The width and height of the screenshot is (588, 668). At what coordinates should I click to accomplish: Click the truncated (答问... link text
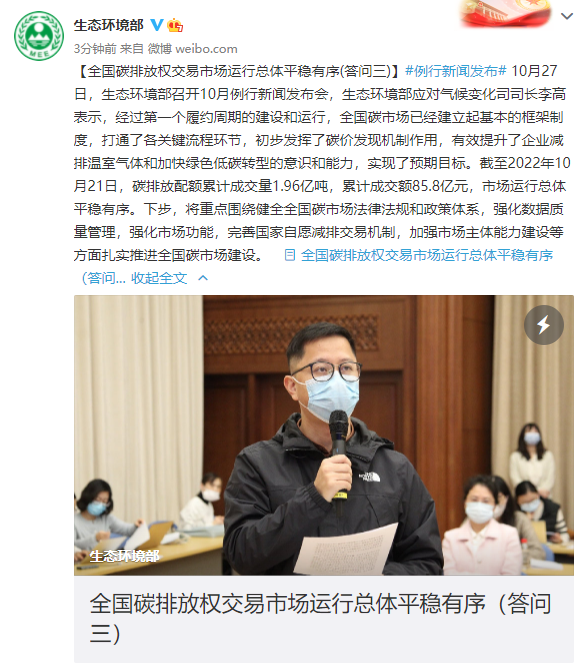point(103,278)
